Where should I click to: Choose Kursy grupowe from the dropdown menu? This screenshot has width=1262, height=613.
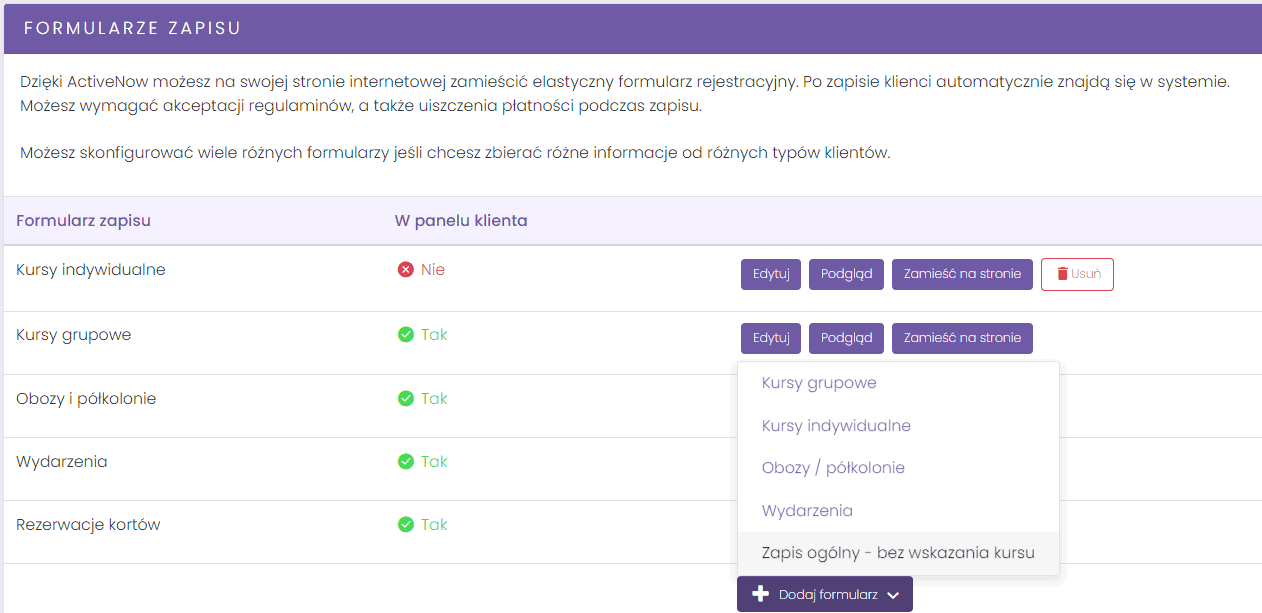898,383
